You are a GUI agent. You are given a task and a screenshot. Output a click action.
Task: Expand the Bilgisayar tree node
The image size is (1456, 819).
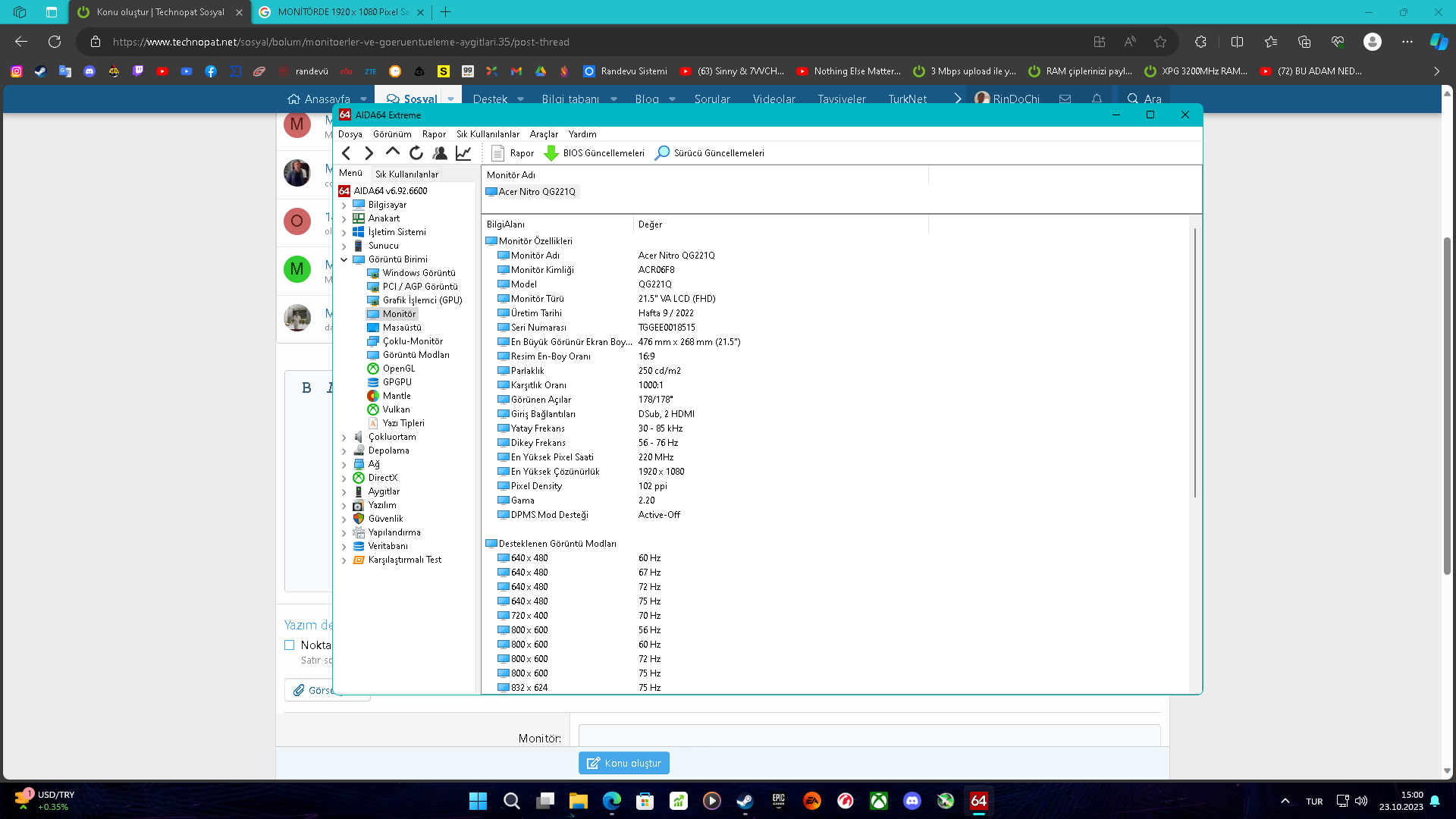(x=344, y=206)
